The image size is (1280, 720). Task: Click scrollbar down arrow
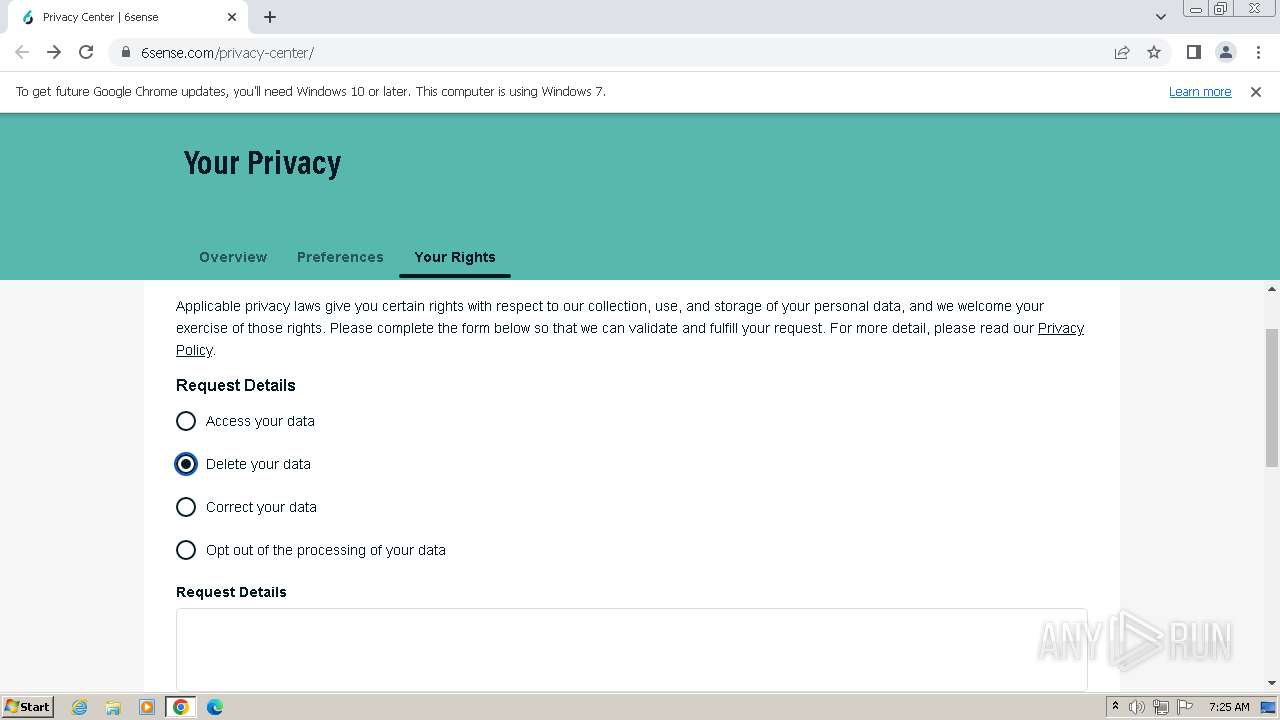click(x=1272, y=683)
